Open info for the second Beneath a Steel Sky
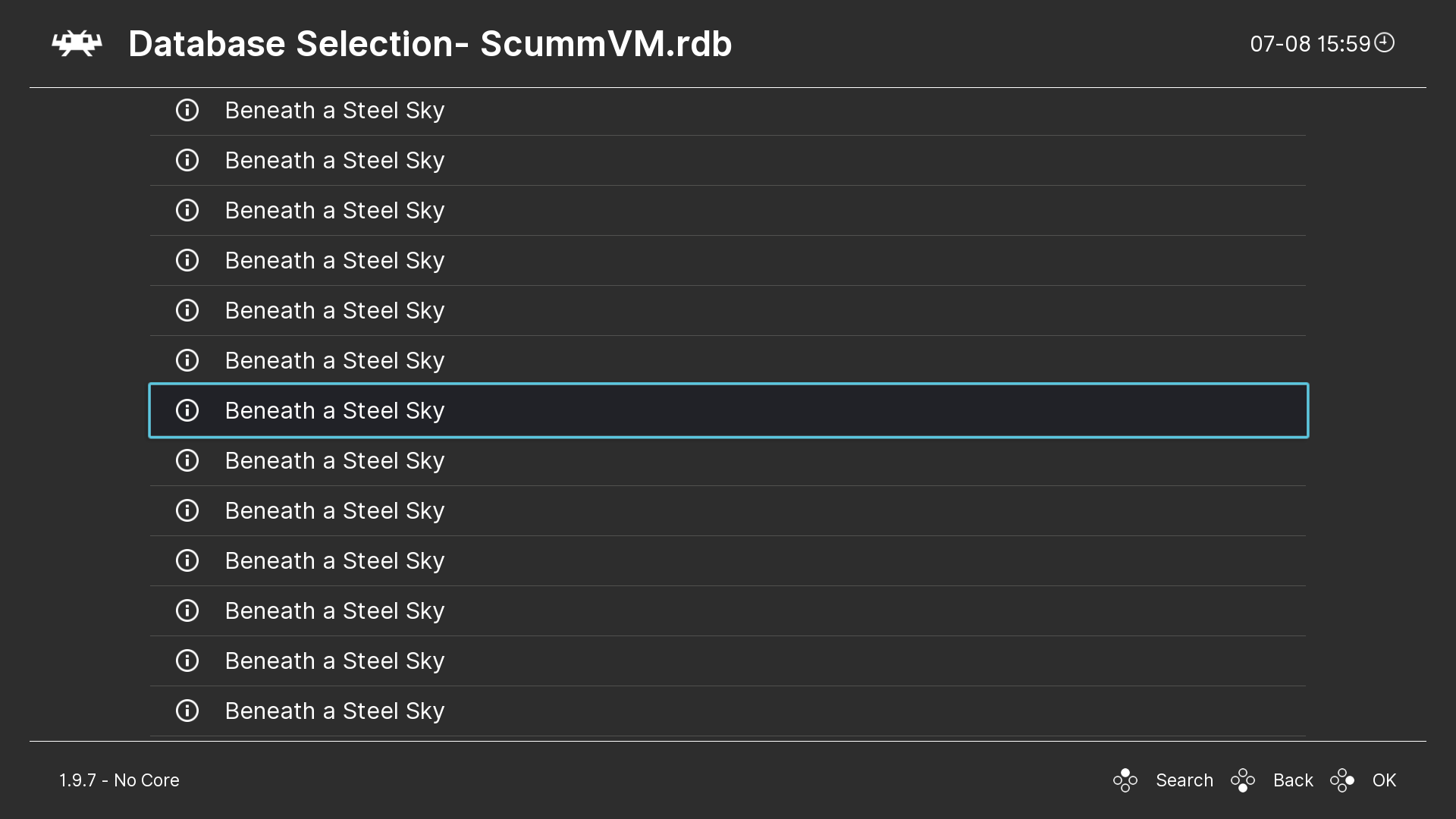 (x=187, y=160)
